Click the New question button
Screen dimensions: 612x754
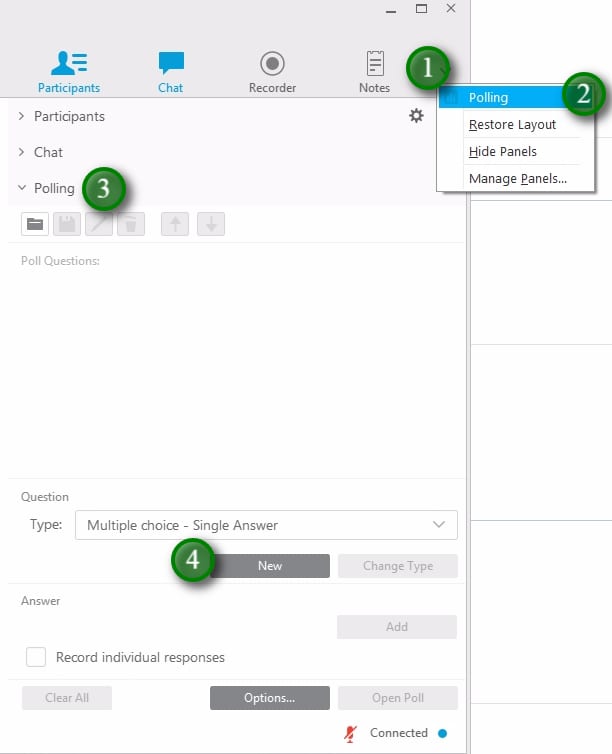(x=270, y=566)
